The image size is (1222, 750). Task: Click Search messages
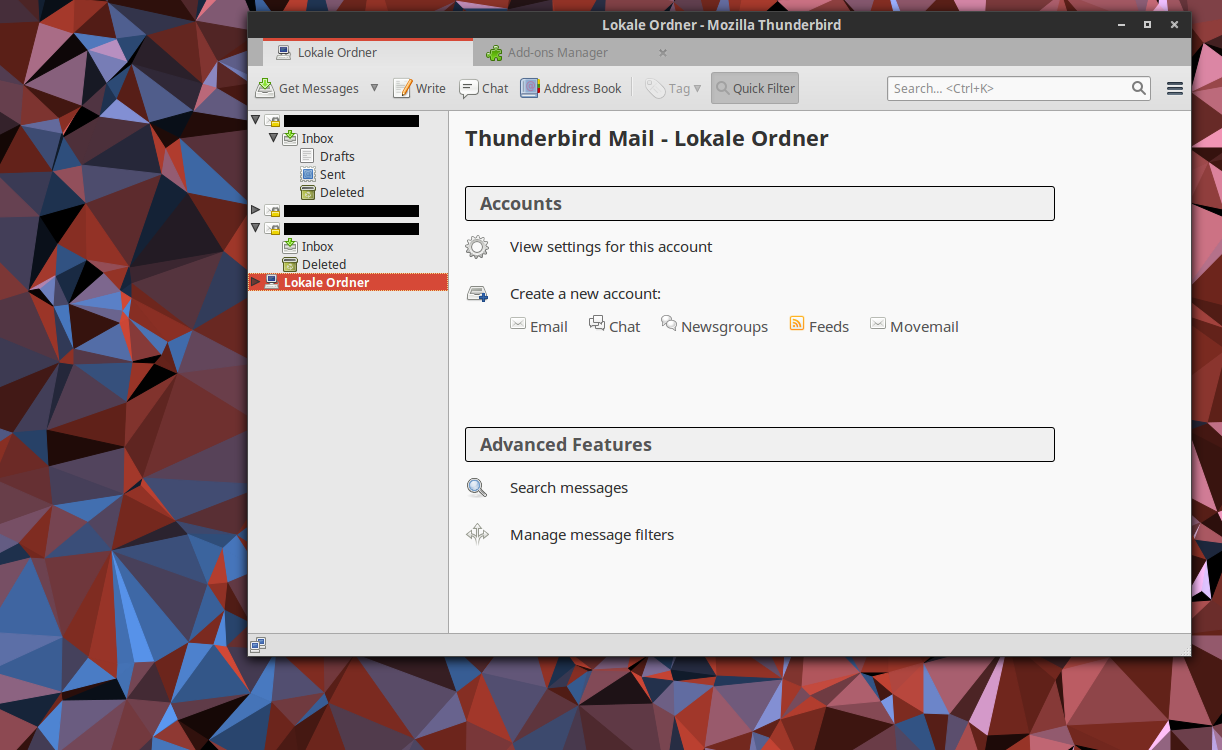pyautogui.click(x=569, y=488)
